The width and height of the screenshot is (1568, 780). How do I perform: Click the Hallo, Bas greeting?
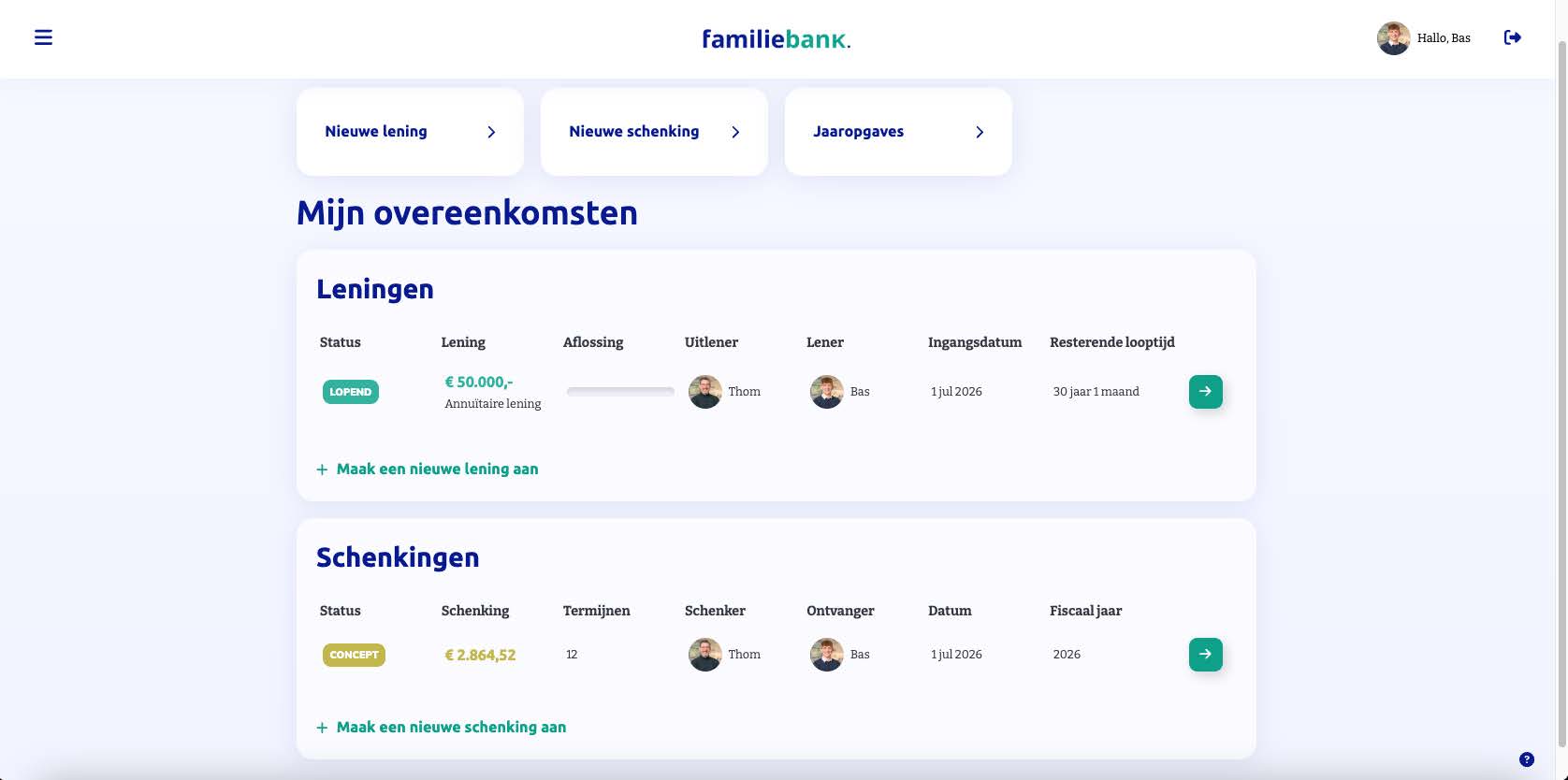[x=1444, y=38]
